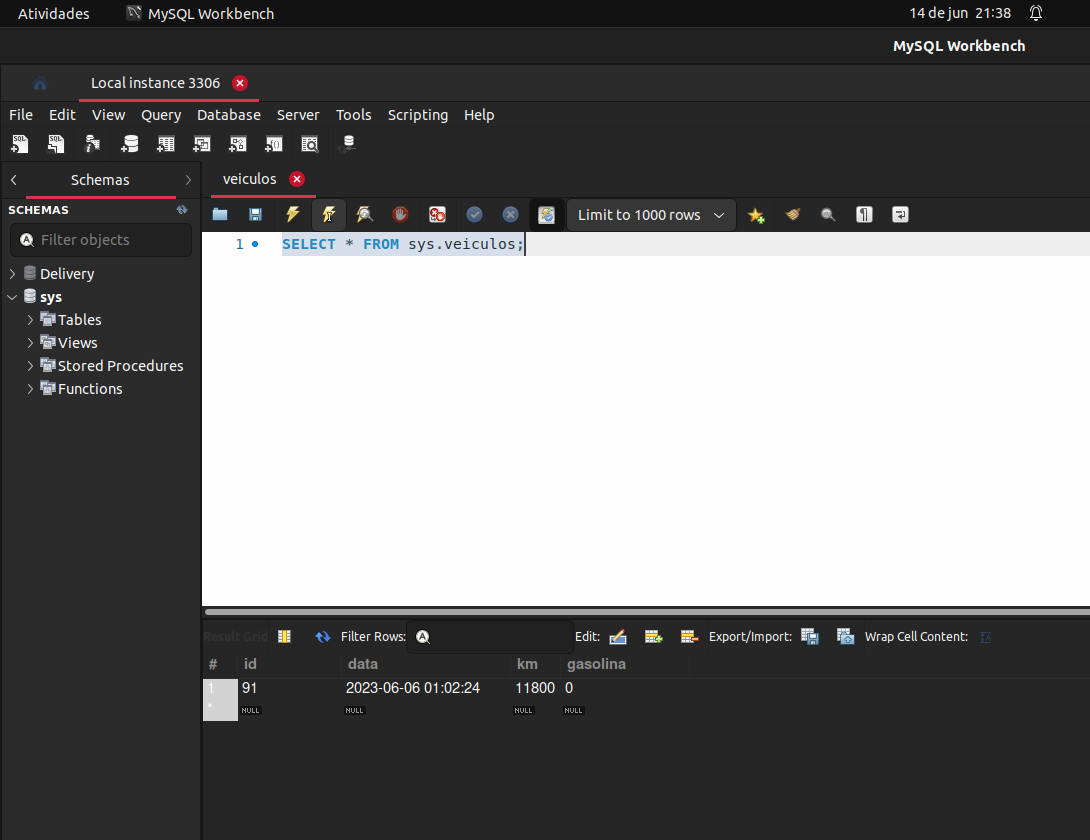Expand Stored Procedures under sys
1090x840 pixels.
point(30,366)
